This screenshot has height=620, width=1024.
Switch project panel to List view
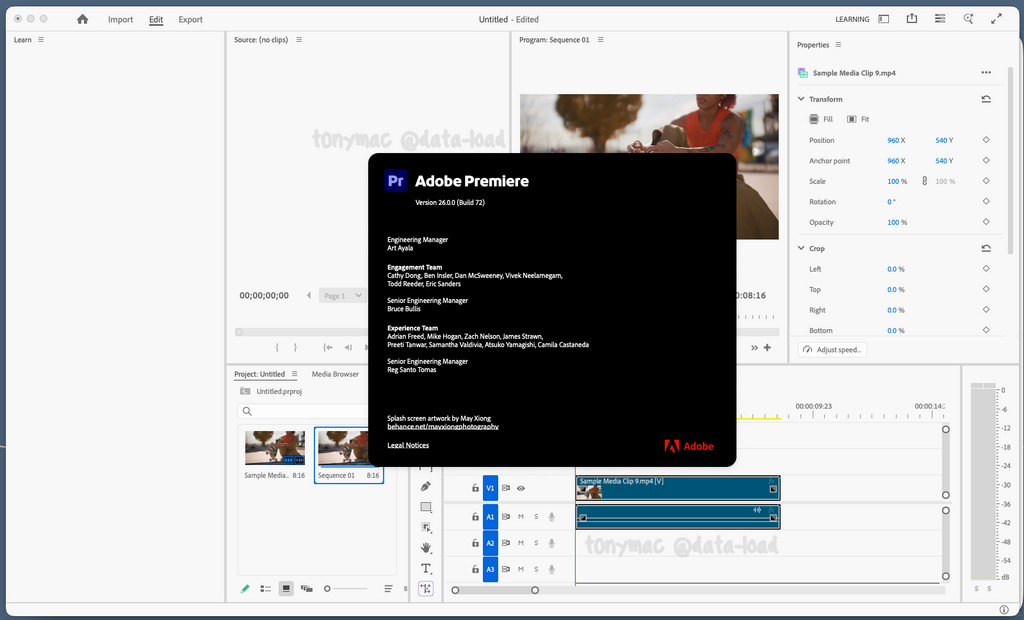coord(265,589)
